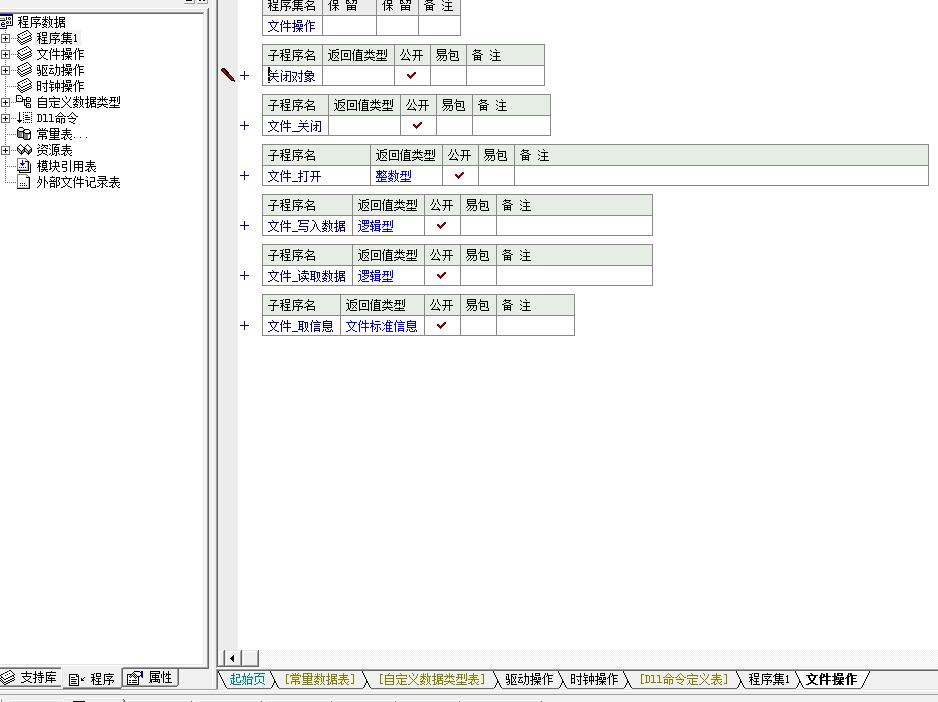Toggle the 公开 checkmark for 文件_关闭
The width and height of the screenshot is (938, 702).
418,126
